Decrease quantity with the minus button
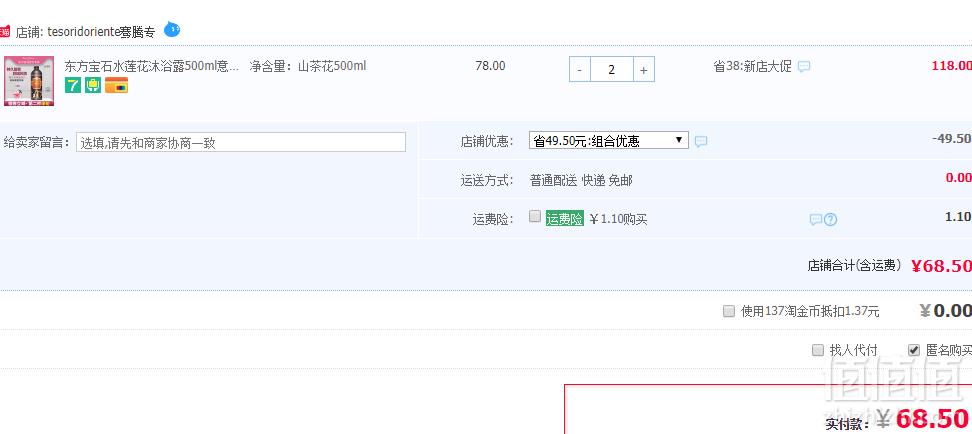The height and width of the screenshot is (434, 972). [580, 69]
